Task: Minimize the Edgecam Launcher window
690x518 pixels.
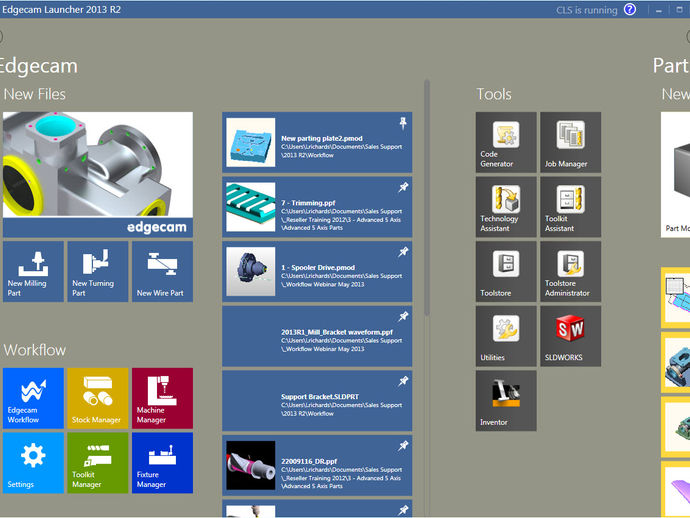Action: 659,10
